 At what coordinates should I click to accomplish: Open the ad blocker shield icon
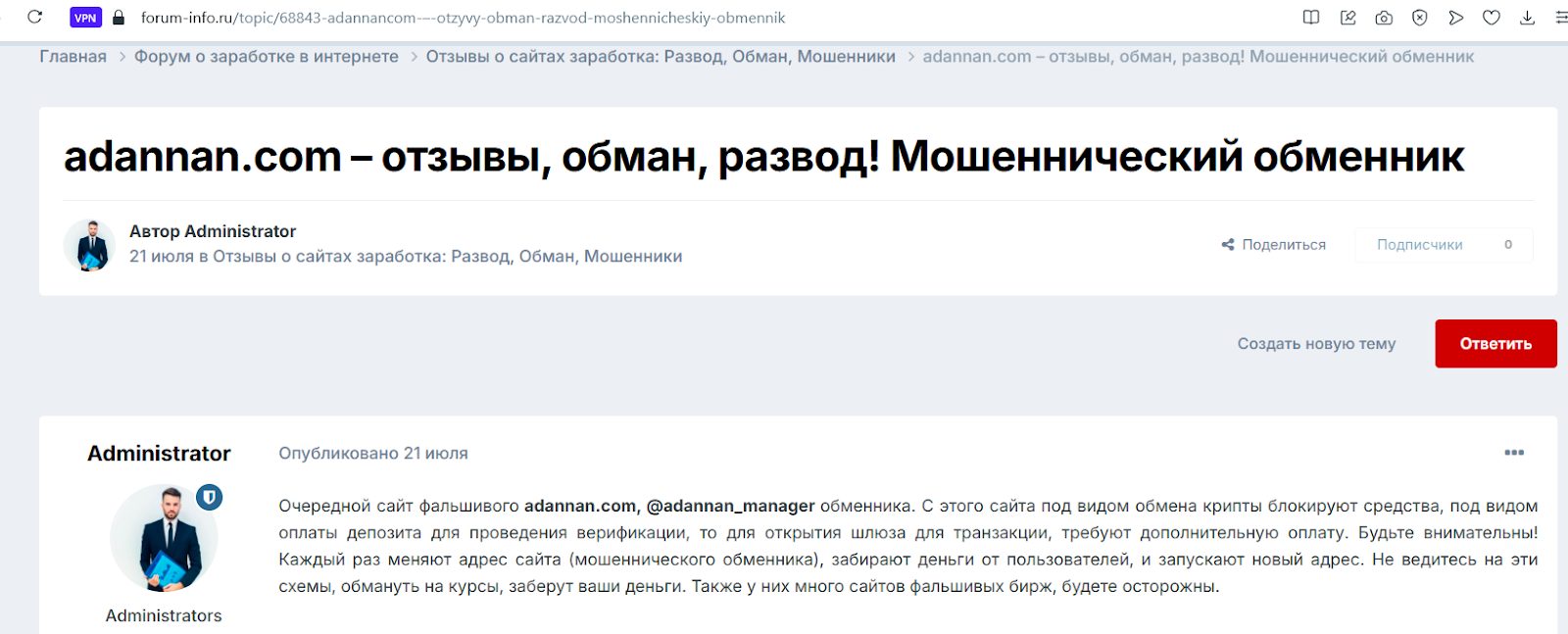pos(1419,18)
